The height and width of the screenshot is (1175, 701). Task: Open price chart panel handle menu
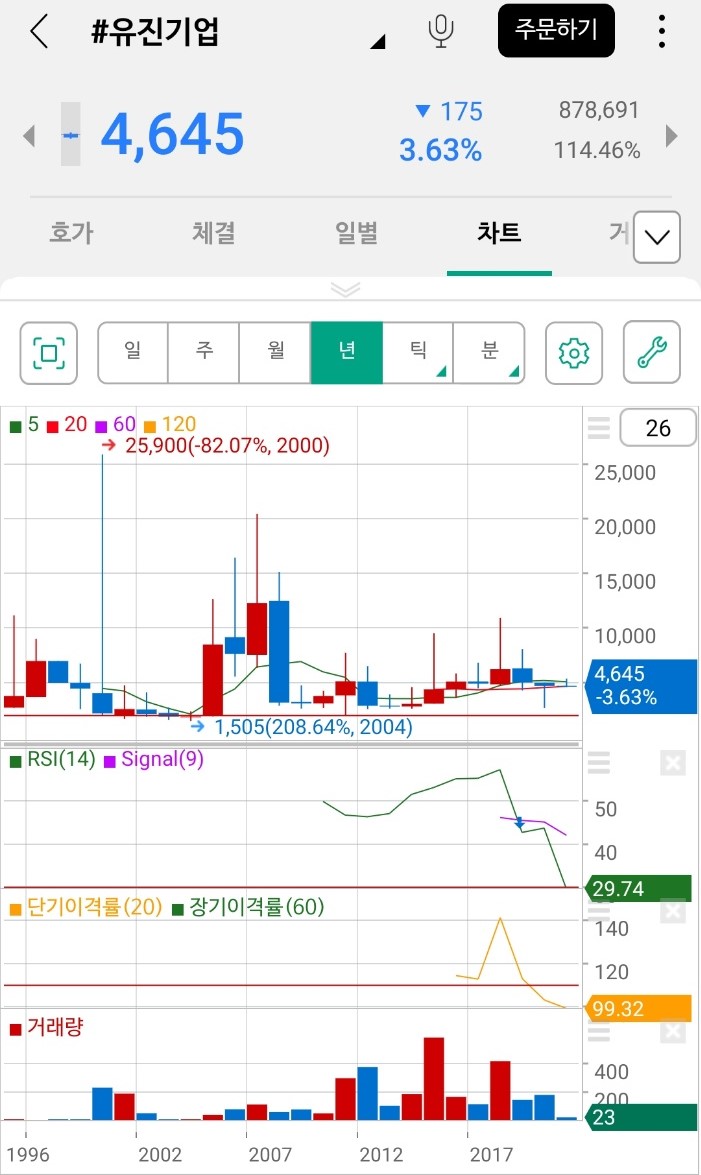click(598, 428)
